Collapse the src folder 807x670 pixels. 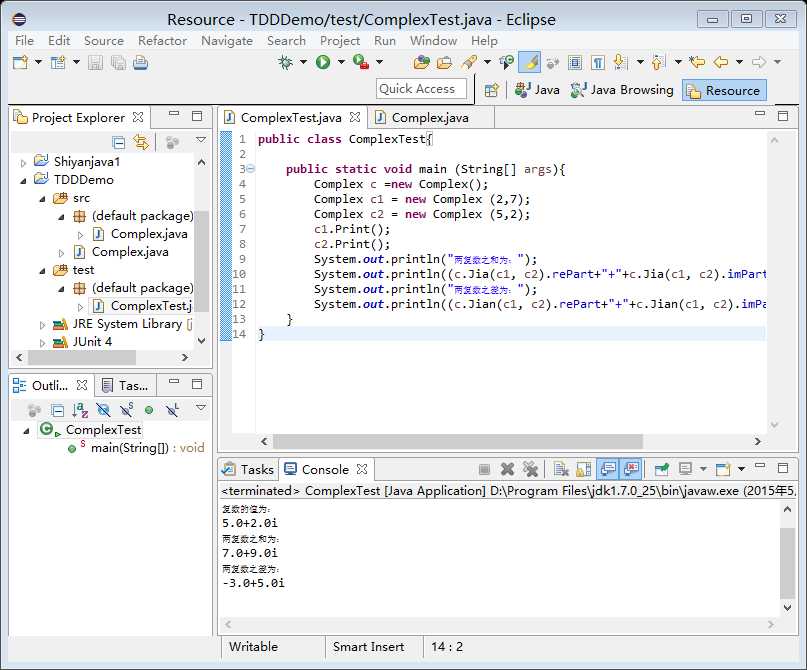click(x=42, y=199)
